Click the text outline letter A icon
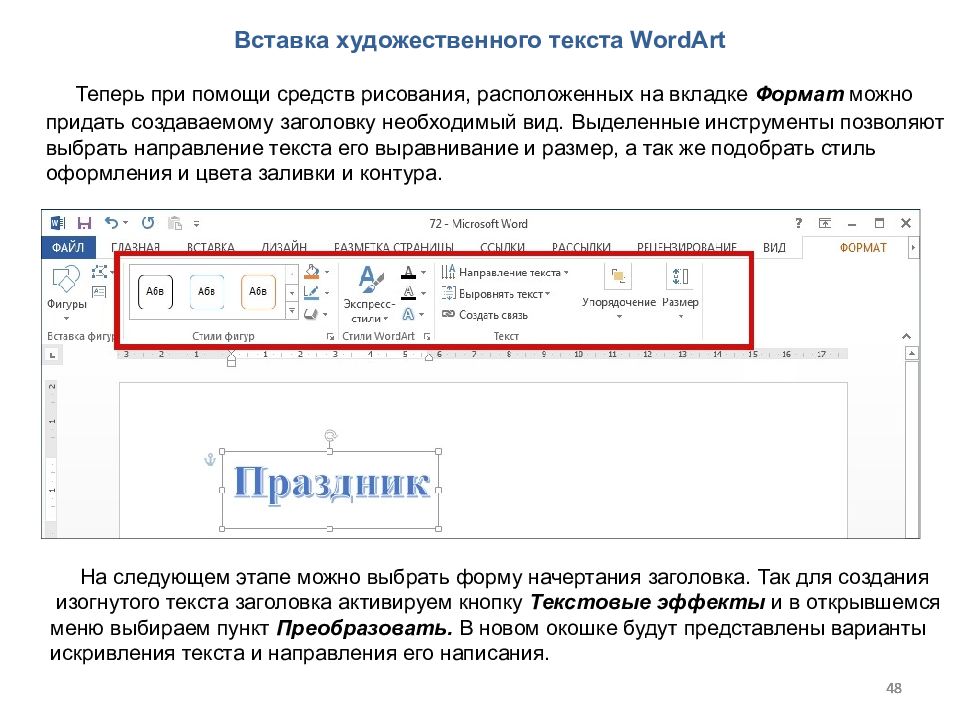The height and width of the screenshot is (720, 960). (408, 293)
